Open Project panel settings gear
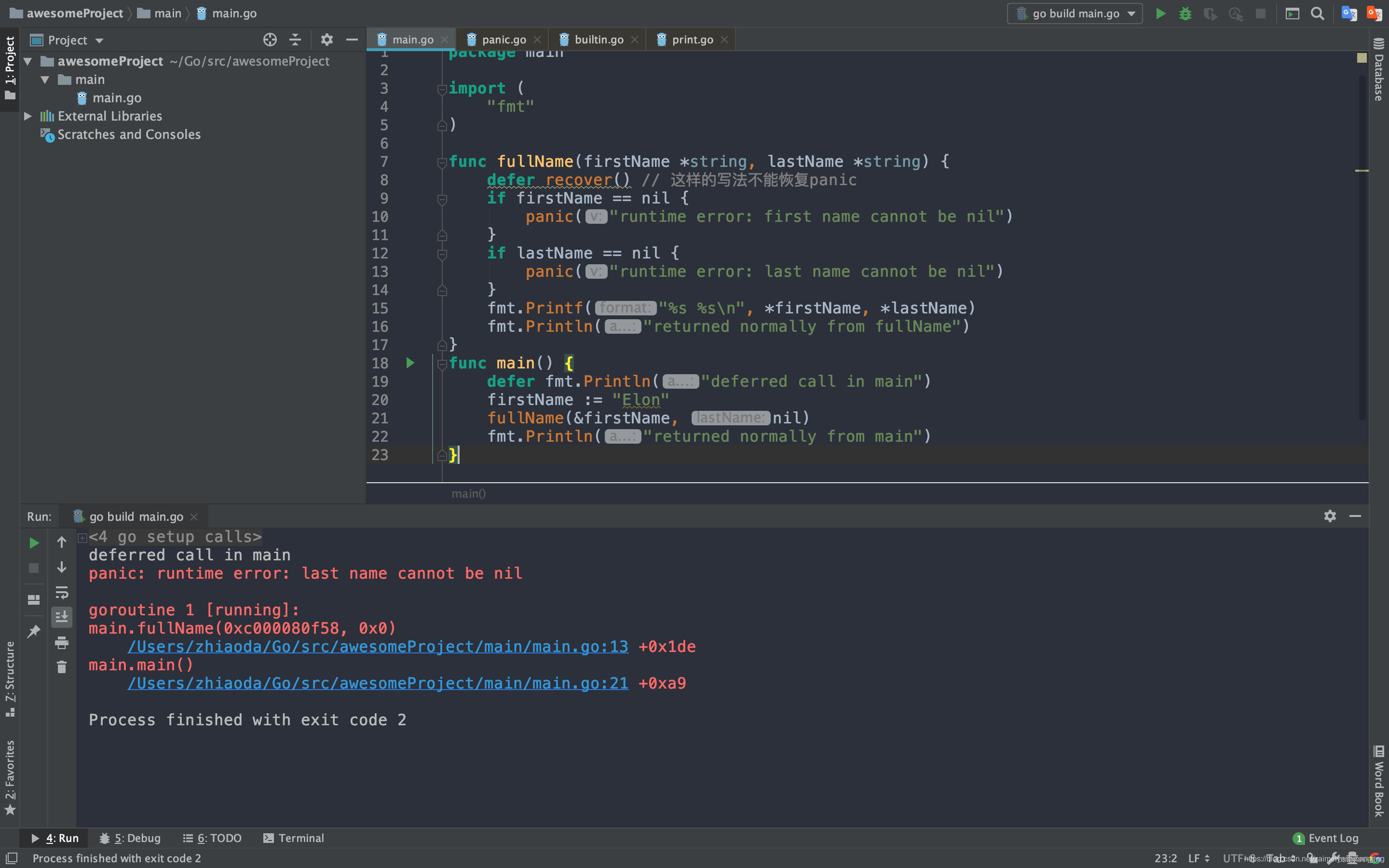Viewport: 1389px width, 868px height. click(x=327, y=40)
